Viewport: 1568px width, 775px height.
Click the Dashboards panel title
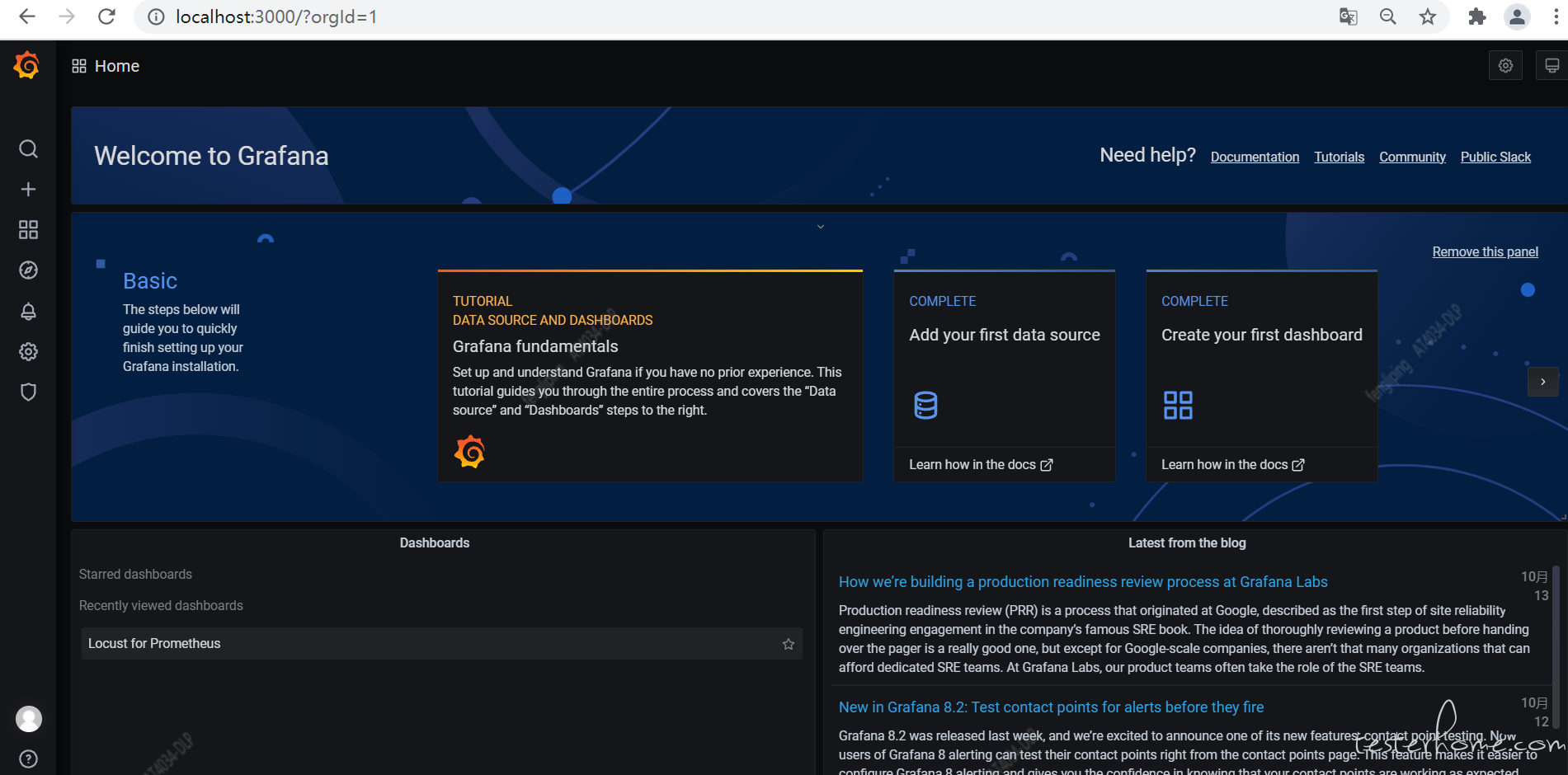(435, 542)
